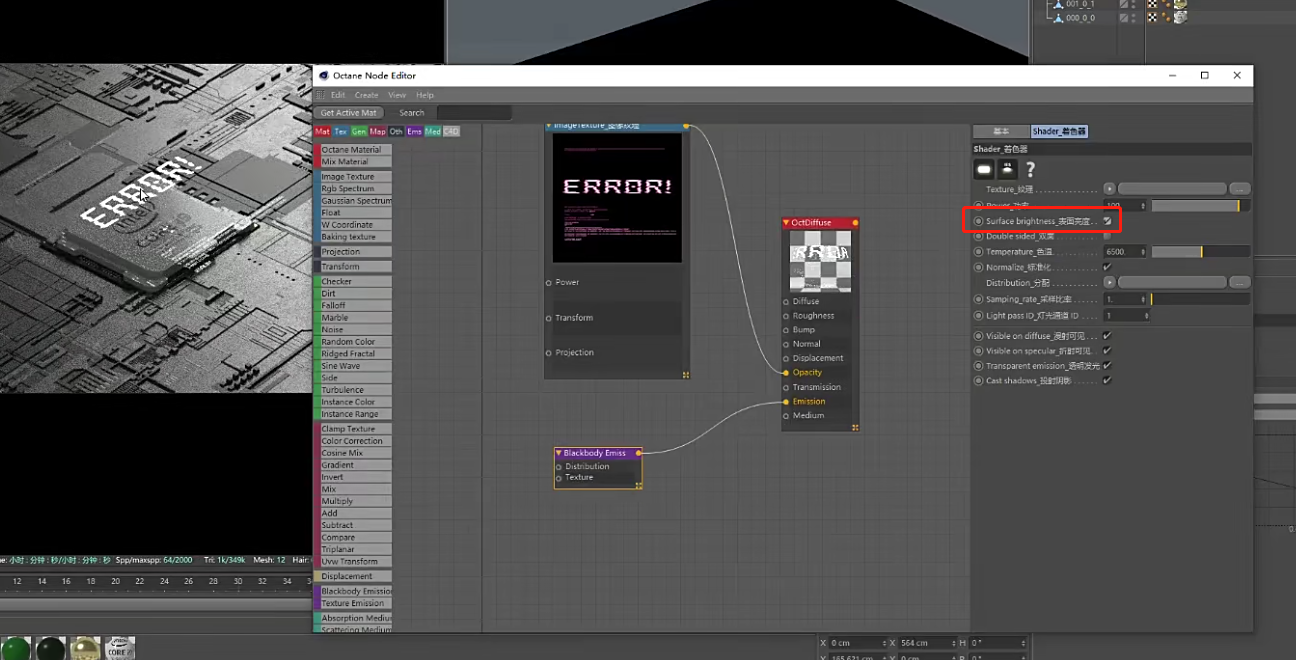Toggle the Ems node filter tag

coord(414,132)
